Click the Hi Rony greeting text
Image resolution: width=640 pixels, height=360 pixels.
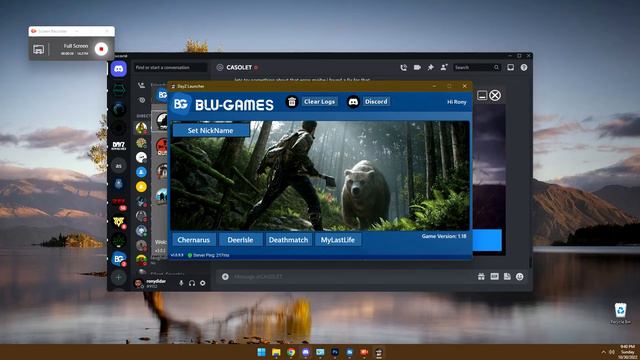(457, 102)
